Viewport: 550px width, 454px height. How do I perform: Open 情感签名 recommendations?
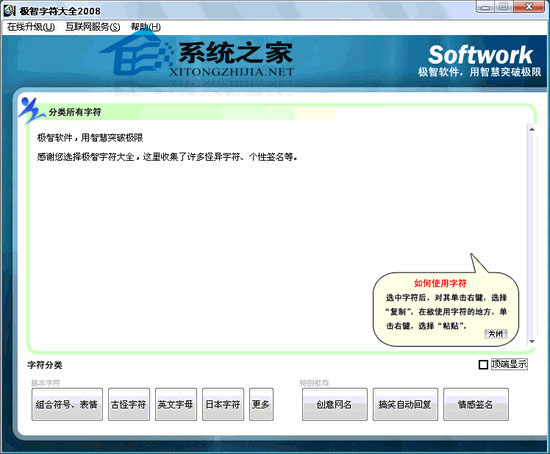tap(476, 404)
